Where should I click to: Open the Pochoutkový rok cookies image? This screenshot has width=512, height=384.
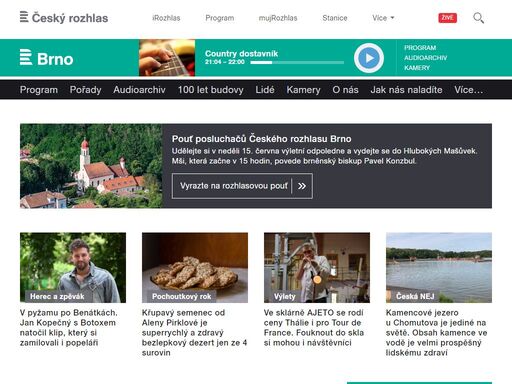click(x=195, y=268)
